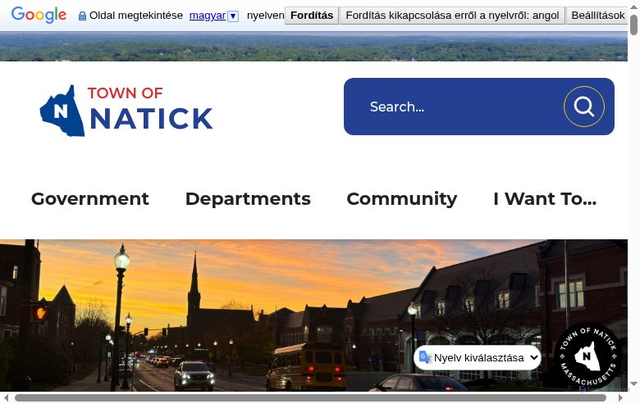Click the Google logo in translate bar
Viewport: 640px width, 404px height.
tap(39, 15)
